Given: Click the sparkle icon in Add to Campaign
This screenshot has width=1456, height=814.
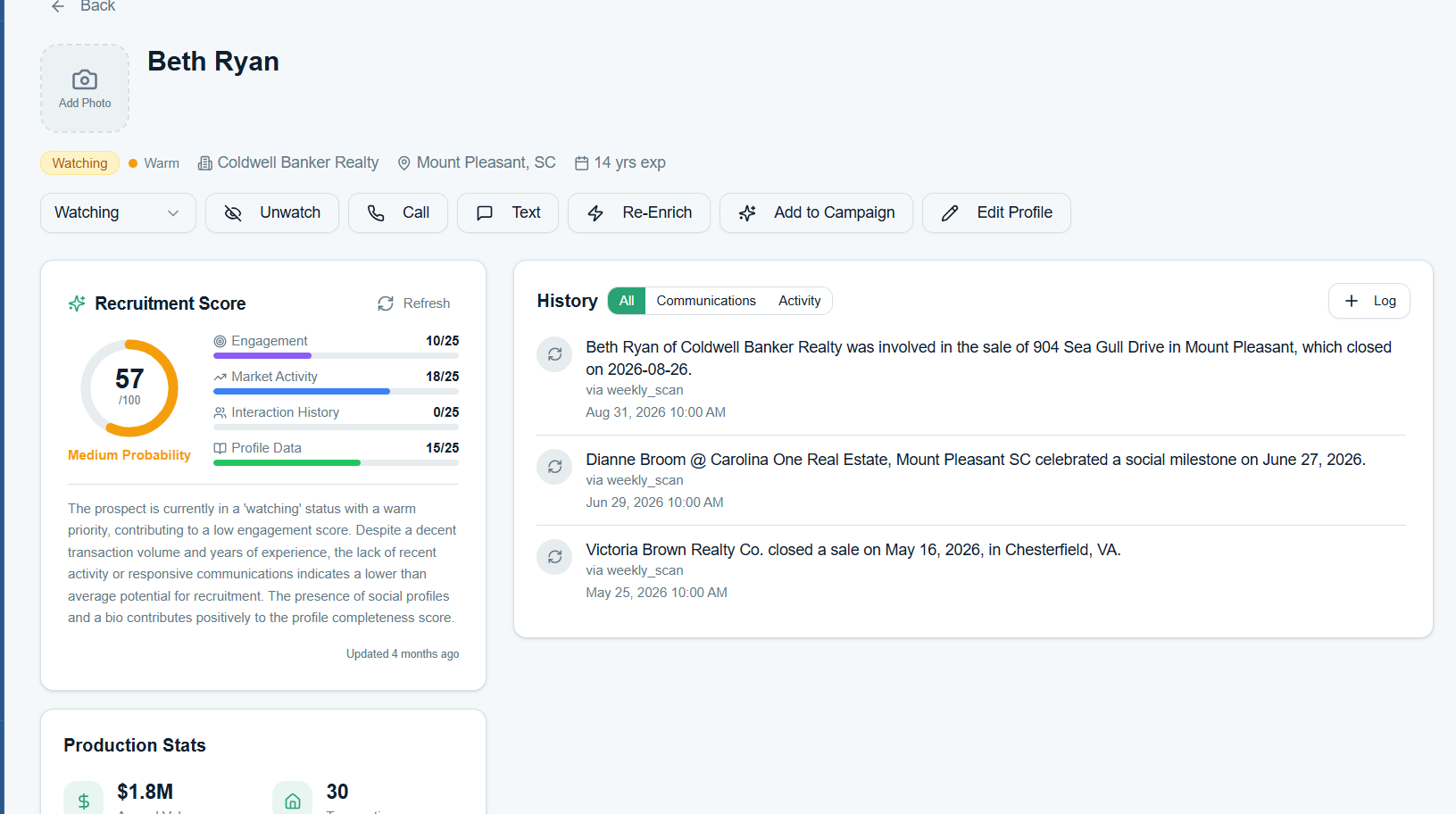Looking at the screenshot, I should click(x=747, y=213).
